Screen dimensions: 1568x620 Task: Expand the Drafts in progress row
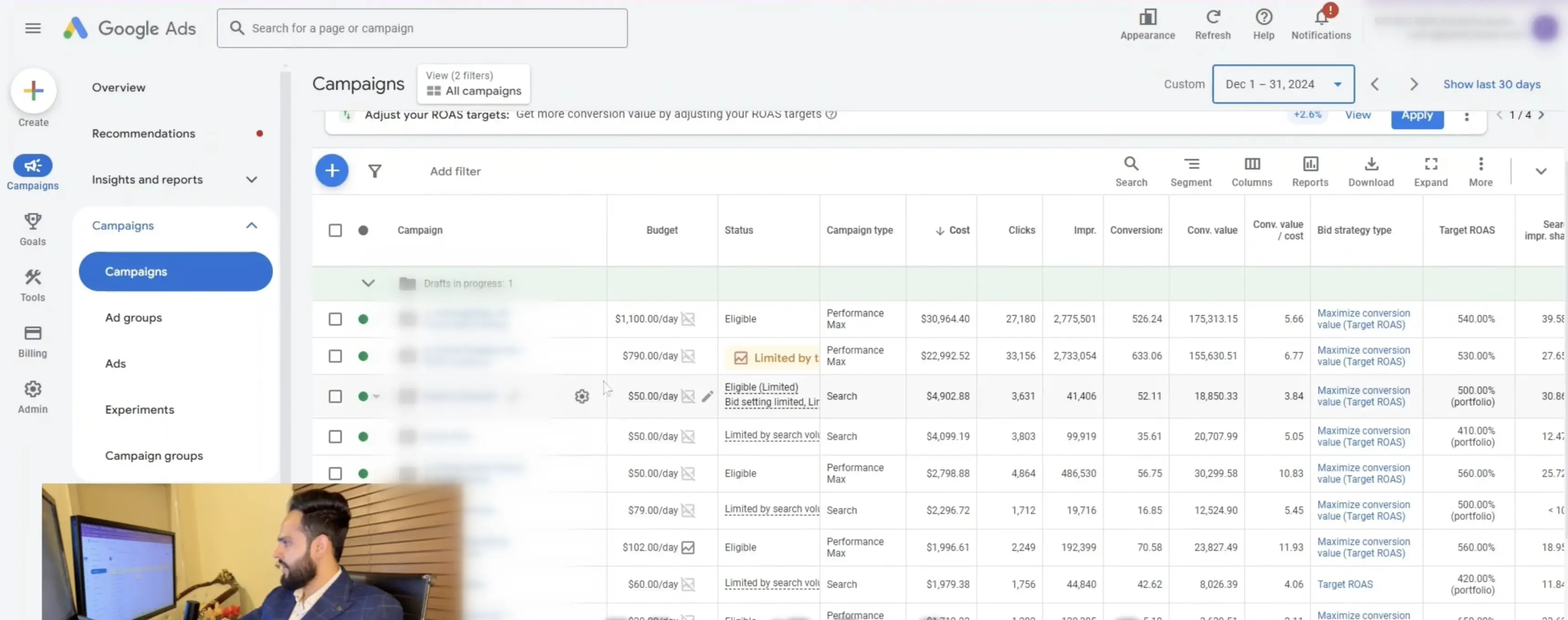(x=368, y=283)
